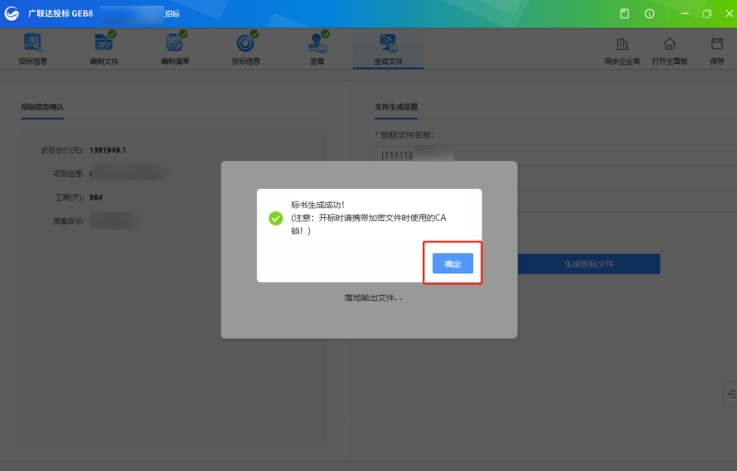Viewport: 737px width, 471px height.
Task: Select the target-shaped 投标信息 step icon
Action: click(x=245, y=44)
